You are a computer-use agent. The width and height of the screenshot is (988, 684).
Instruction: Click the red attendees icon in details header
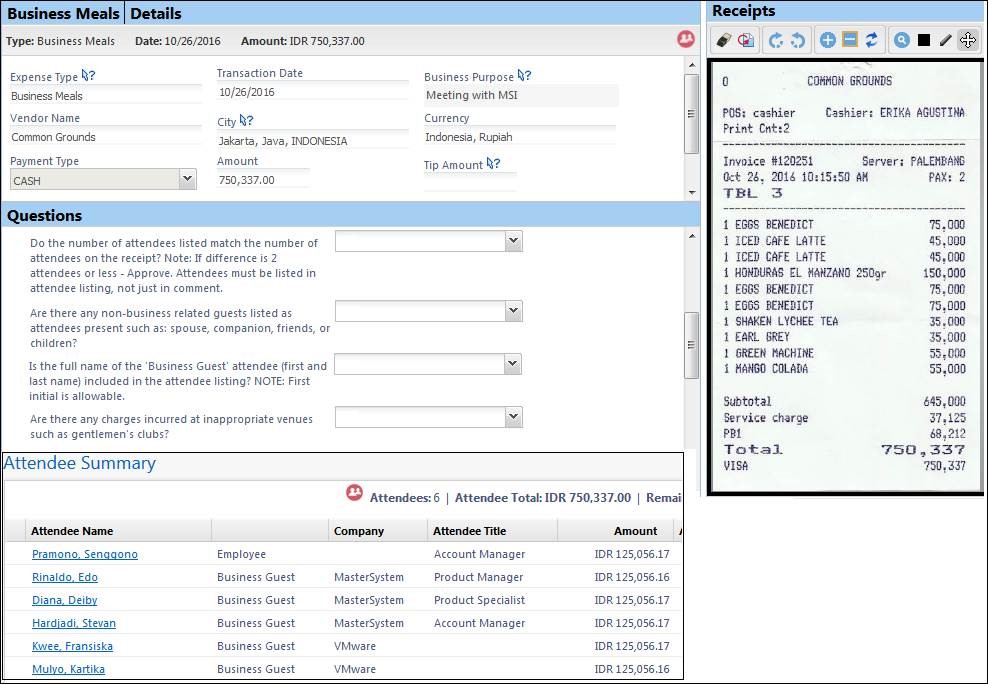[x=685, y=40]
